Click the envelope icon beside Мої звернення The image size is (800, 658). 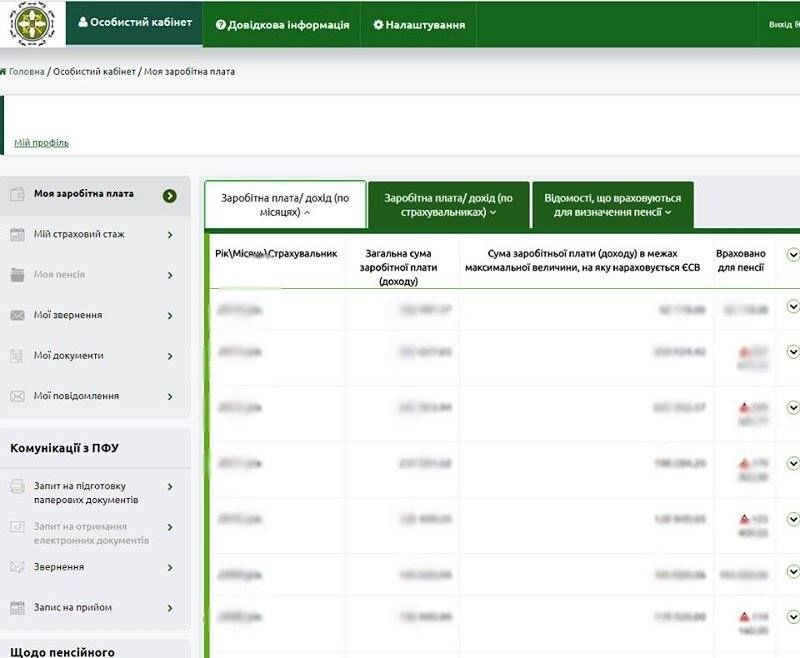click(x=16, y=315)
